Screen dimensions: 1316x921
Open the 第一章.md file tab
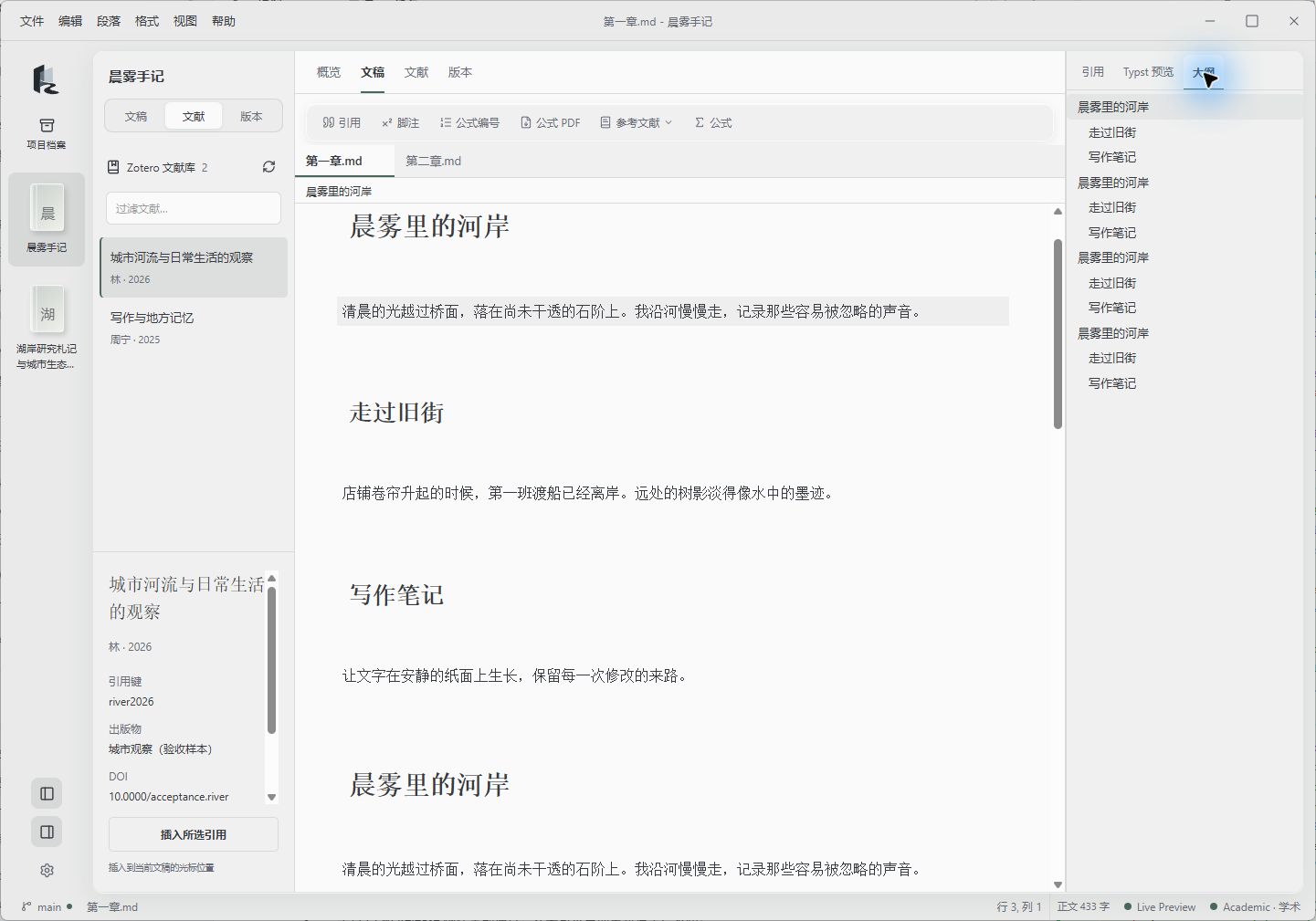pos(344,161)
